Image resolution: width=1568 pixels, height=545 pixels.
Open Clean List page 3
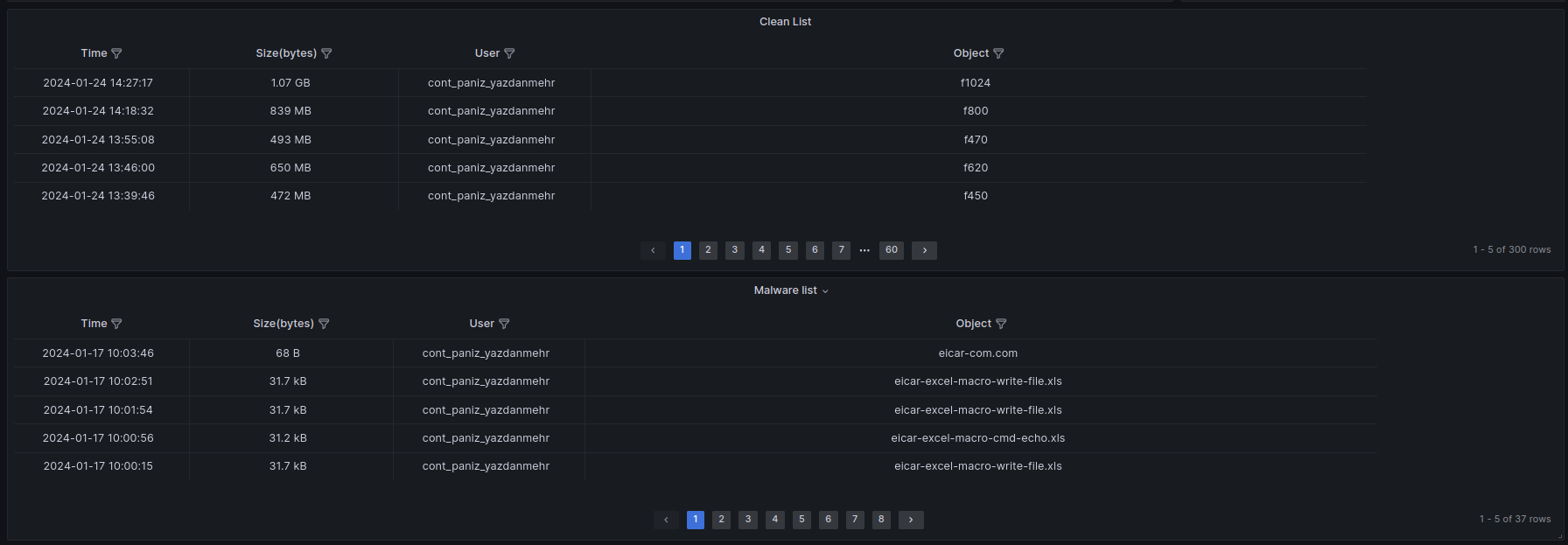(x=735, y=250)
